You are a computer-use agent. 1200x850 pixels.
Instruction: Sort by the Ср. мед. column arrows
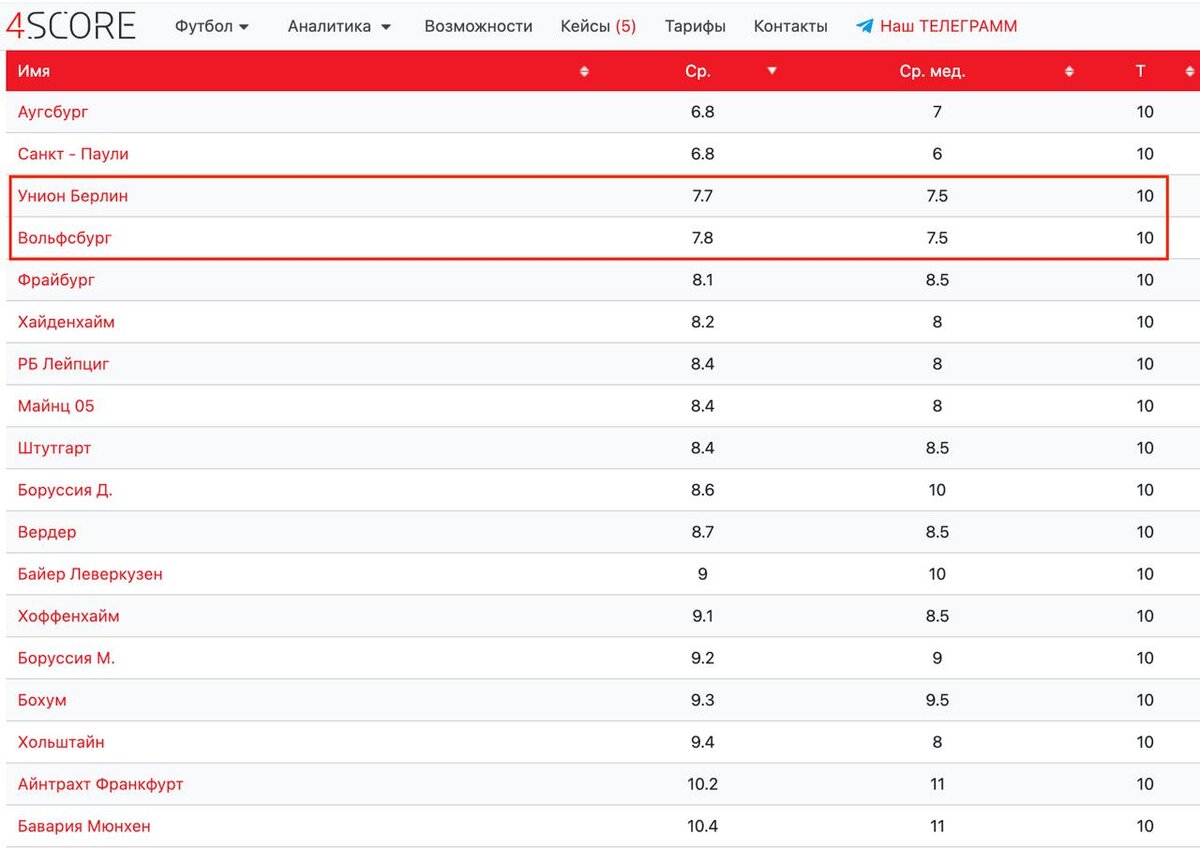[x=1069, y=72]
